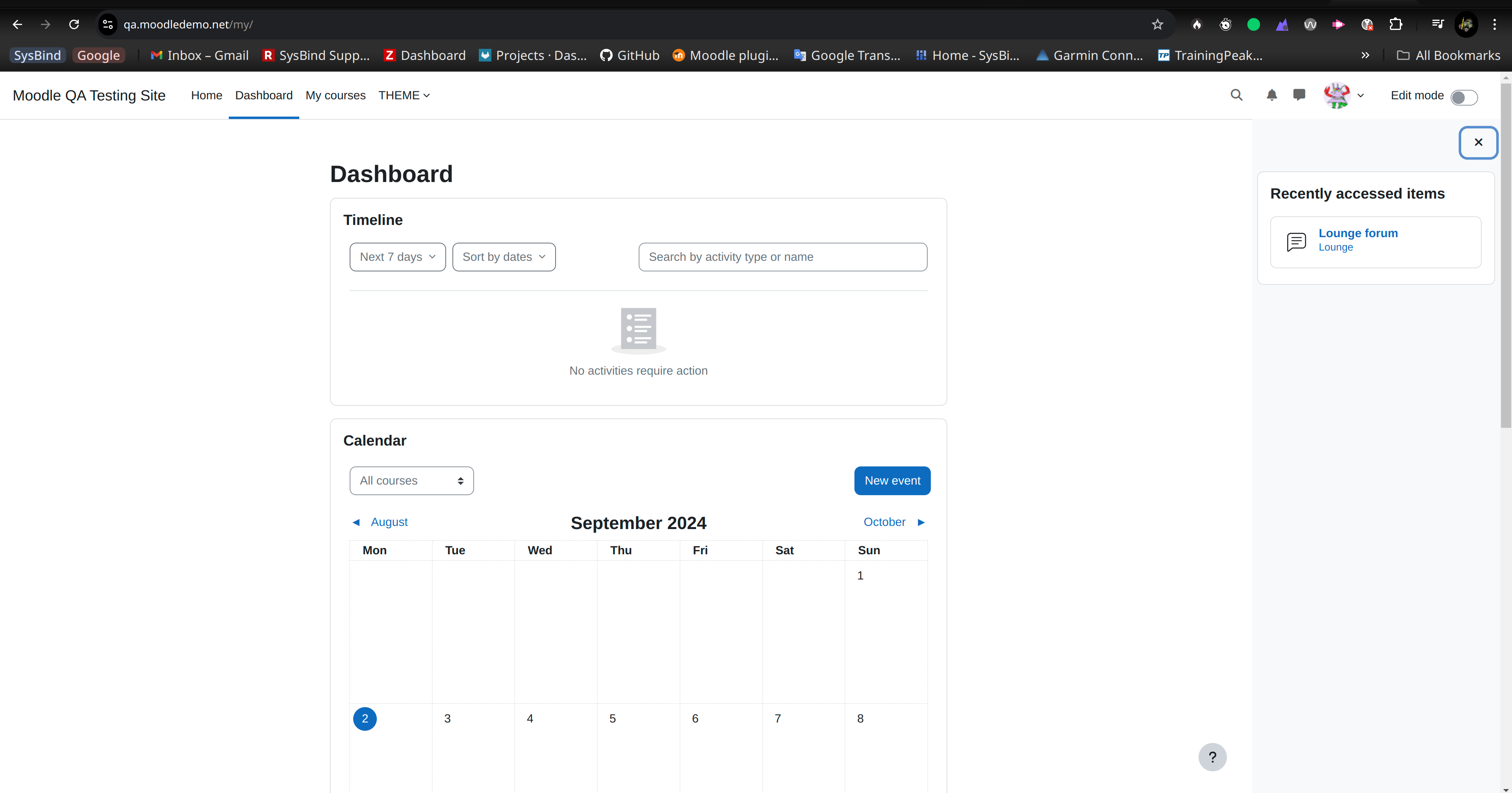This screenshot has height=793, width=1512.
Task: Open the Inbox – Gmail bookmark
Action: click(x=200, y=55)
